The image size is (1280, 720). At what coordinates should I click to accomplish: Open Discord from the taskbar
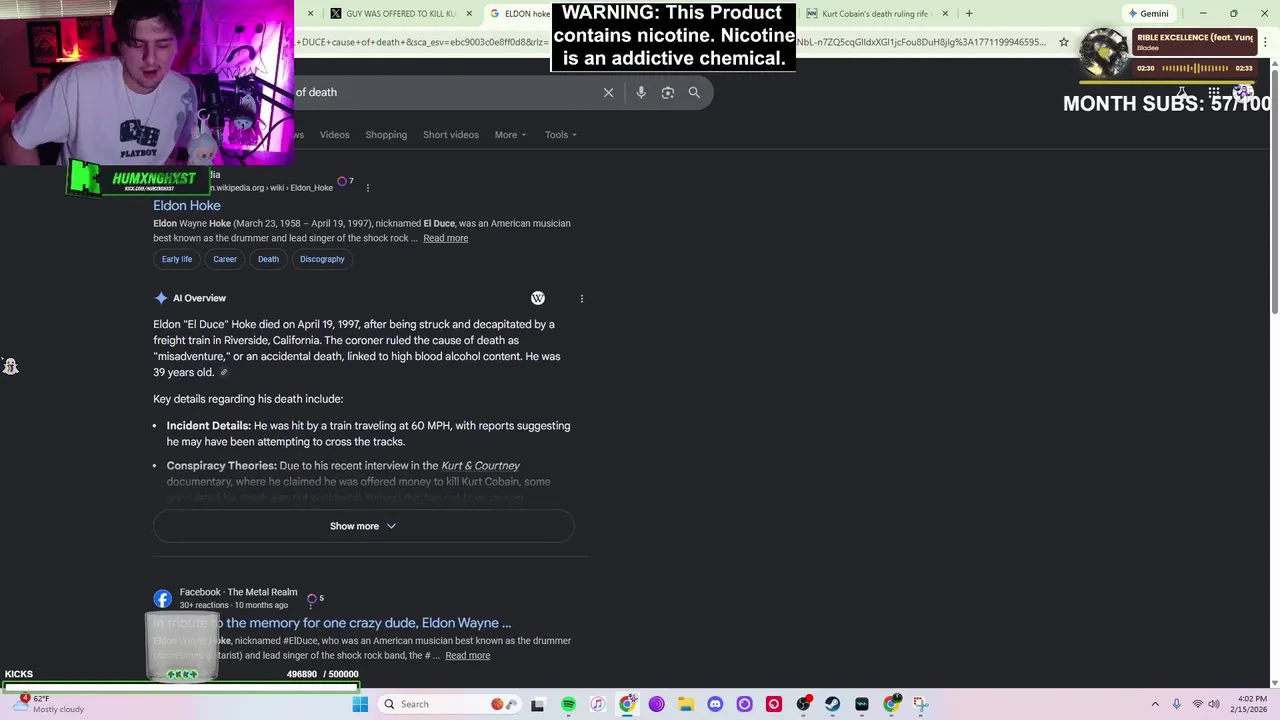(x=715, y=704)
